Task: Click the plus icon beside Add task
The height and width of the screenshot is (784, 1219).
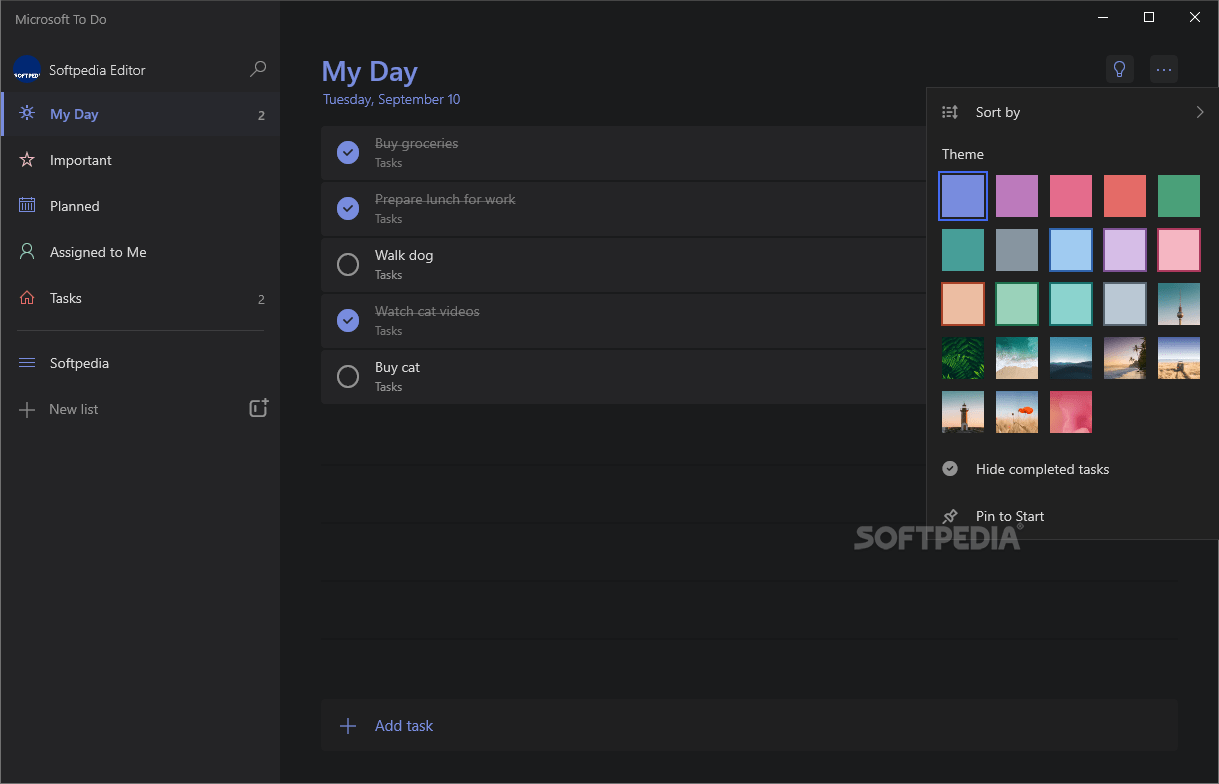Action: (348, 726)
